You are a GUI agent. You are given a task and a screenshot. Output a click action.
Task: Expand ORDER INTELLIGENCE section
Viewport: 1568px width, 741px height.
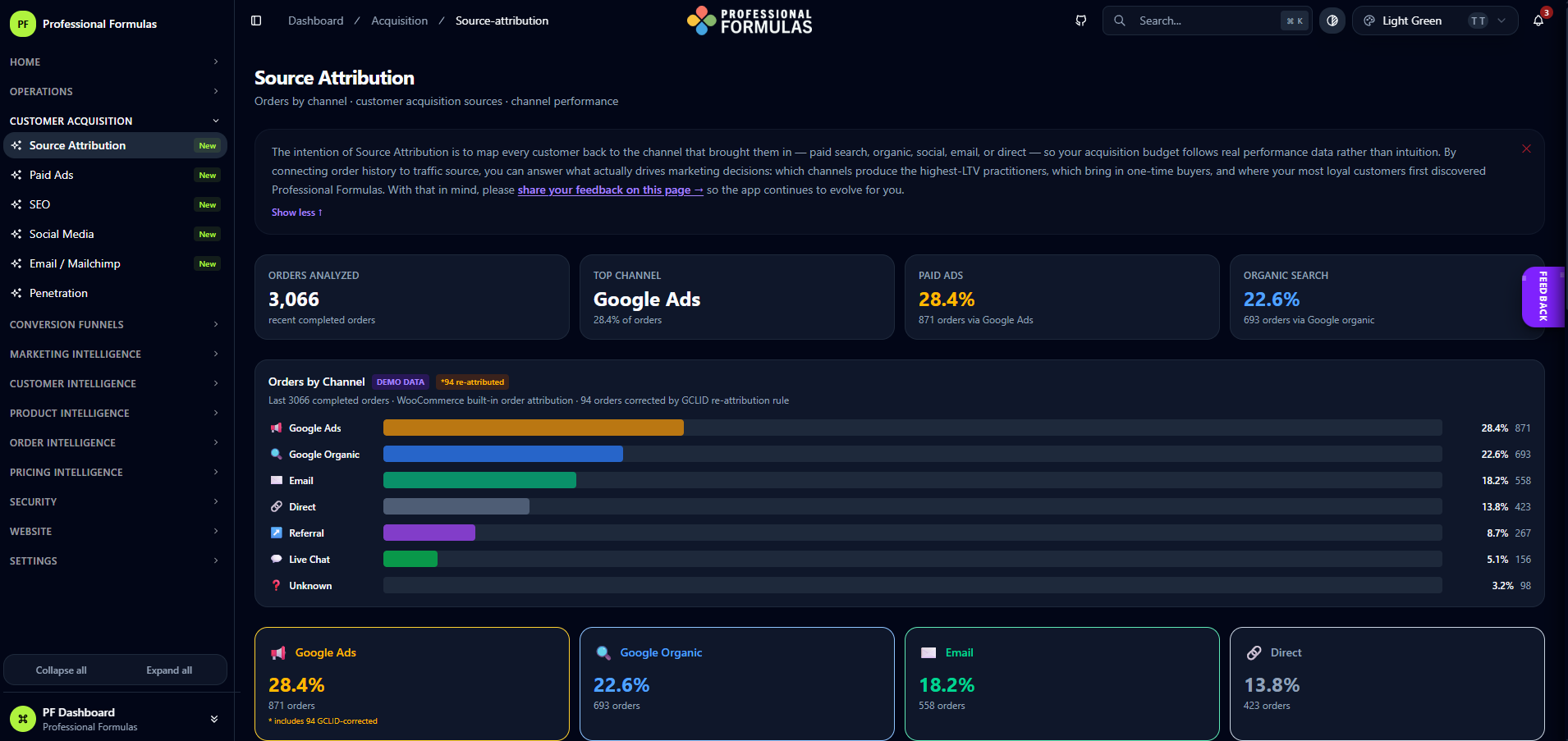(x=114, y=442)
